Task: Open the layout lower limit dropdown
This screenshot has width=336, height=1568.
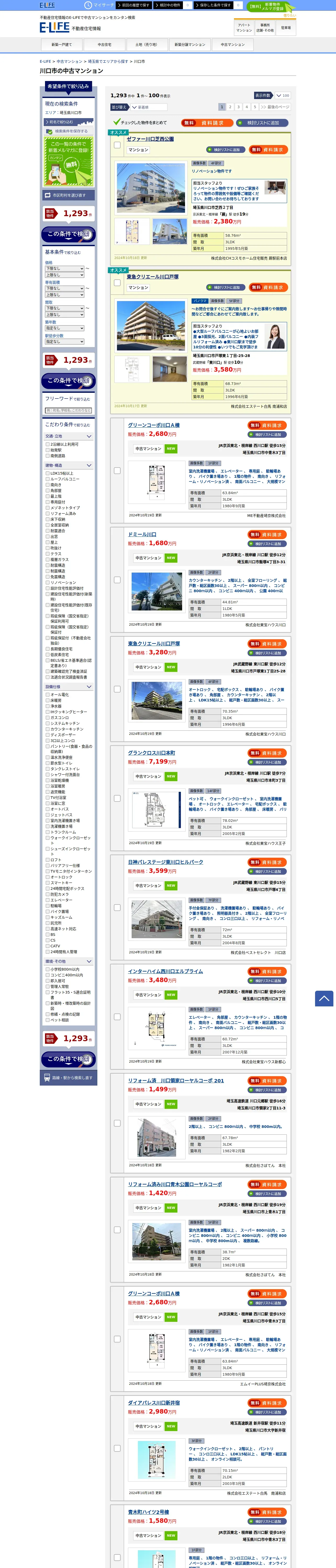Action: click(64, 308)
